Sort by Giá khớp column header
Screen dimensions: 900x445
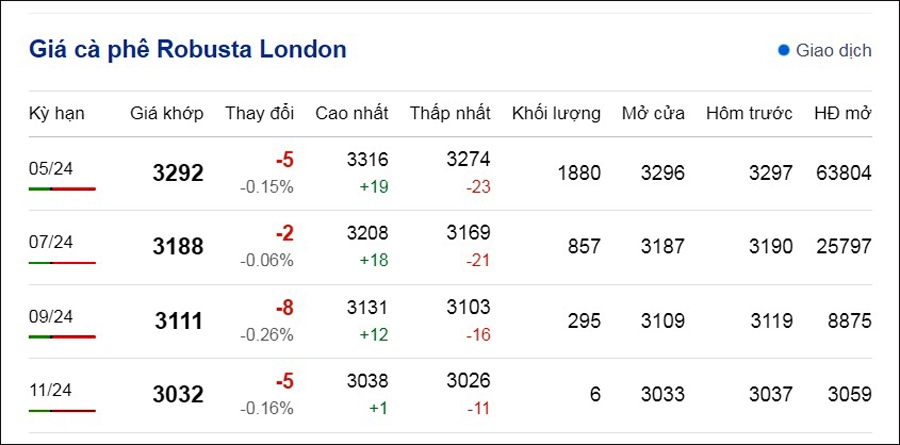[166, 114]
